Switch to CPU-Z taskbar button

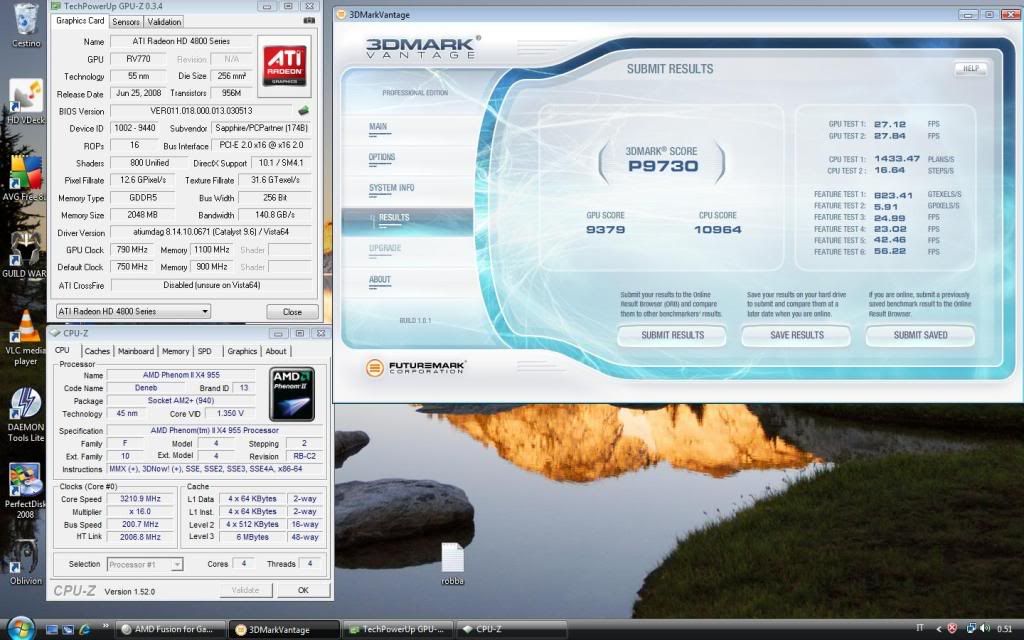pos(511,630)
